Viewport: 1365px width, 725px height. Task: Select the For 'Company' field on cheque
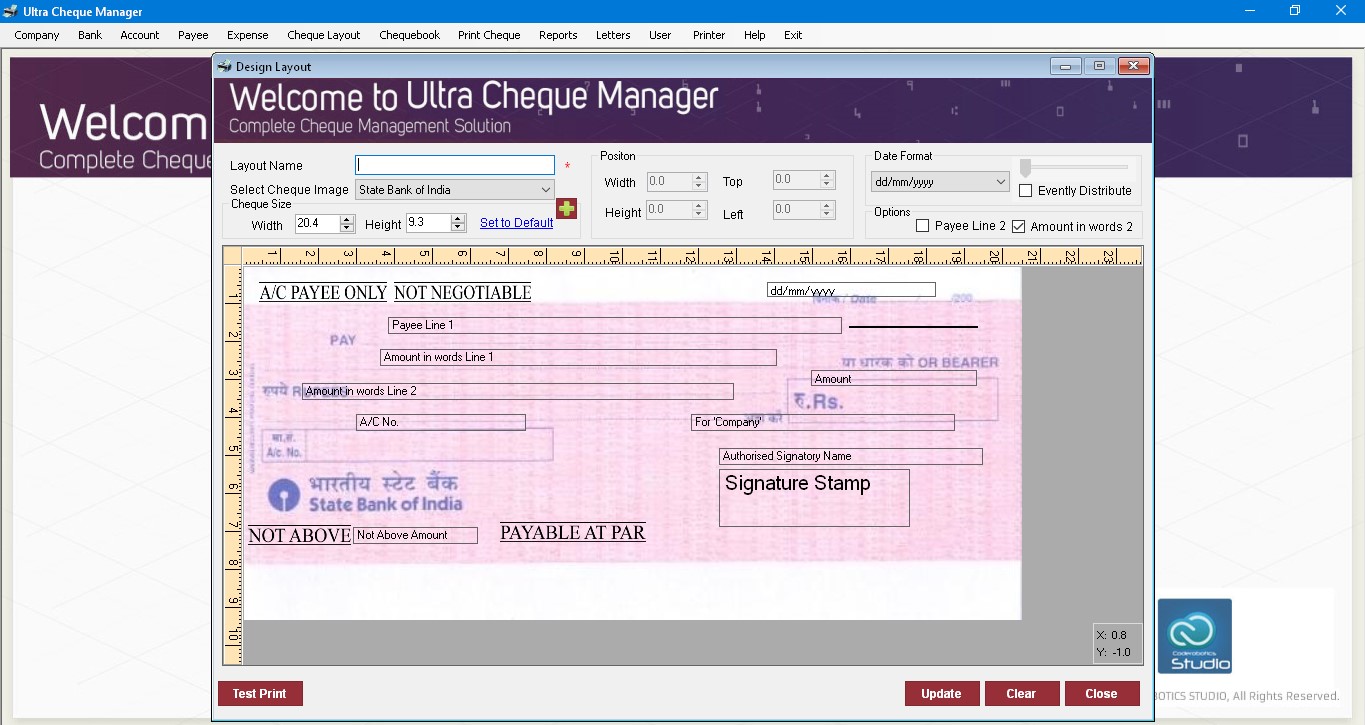click(x=823, y=422)
